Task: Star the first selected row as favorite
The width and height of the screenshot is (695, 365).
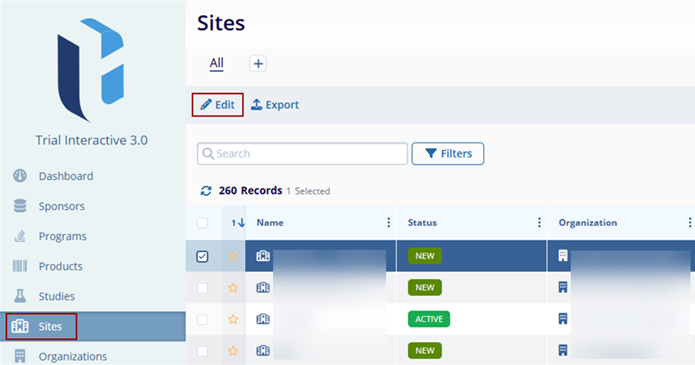Action: tap(233, 256)
